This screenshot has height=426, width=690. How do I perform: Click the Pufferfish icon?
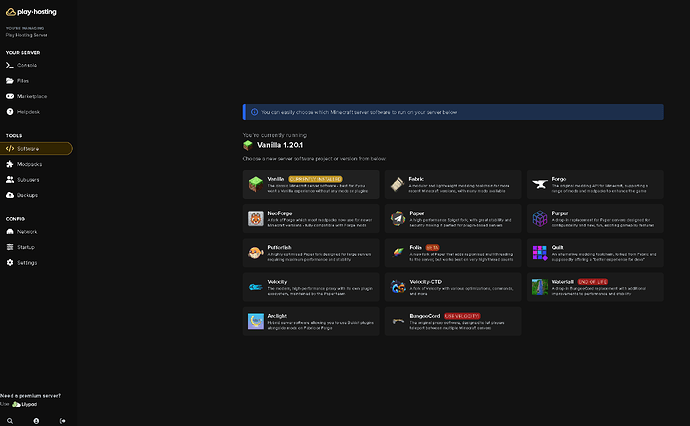point(255,253)
